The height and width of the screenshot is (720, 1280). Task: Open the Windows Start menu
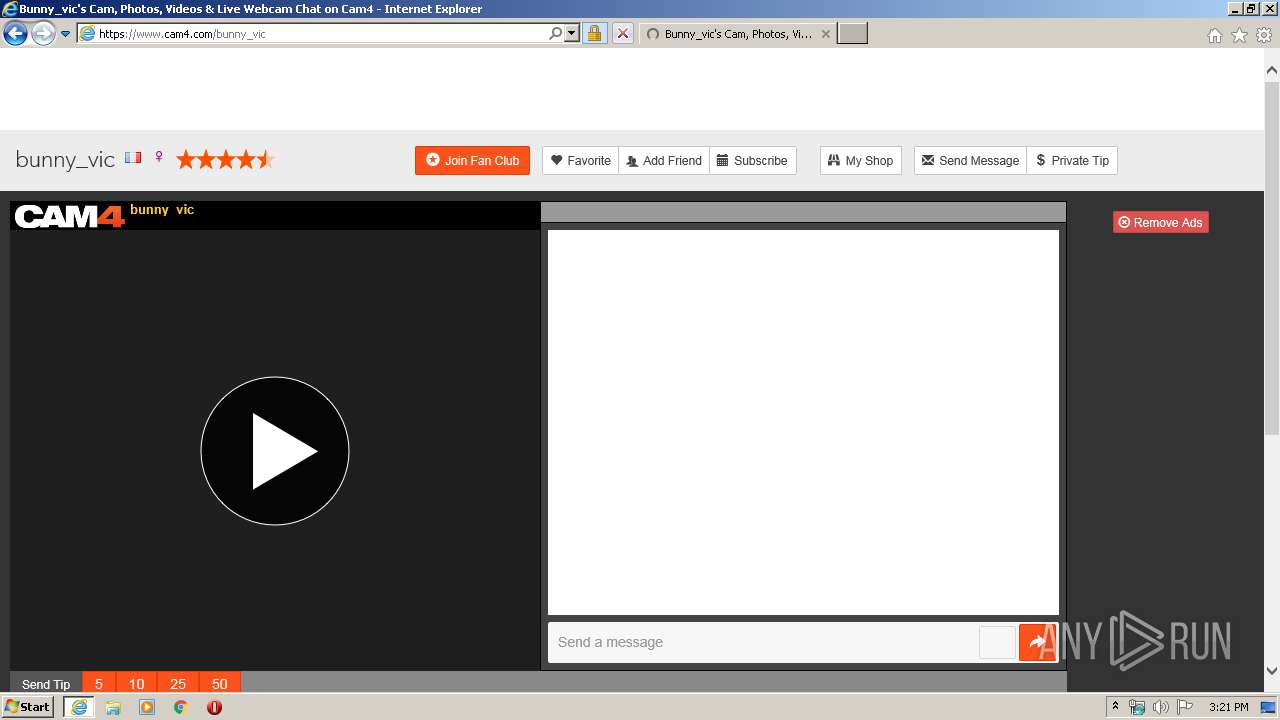tap(28, 706)
